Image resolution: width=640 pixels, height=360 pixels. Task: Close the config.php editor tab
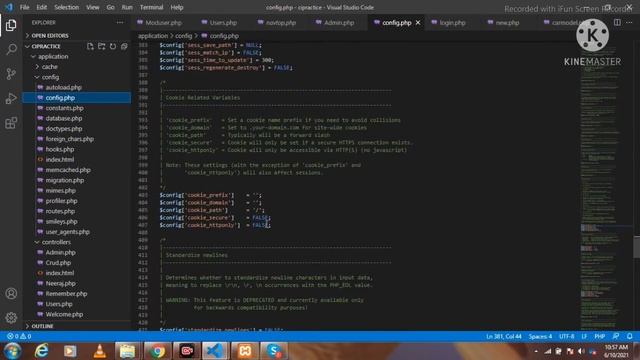click(418, 23)
